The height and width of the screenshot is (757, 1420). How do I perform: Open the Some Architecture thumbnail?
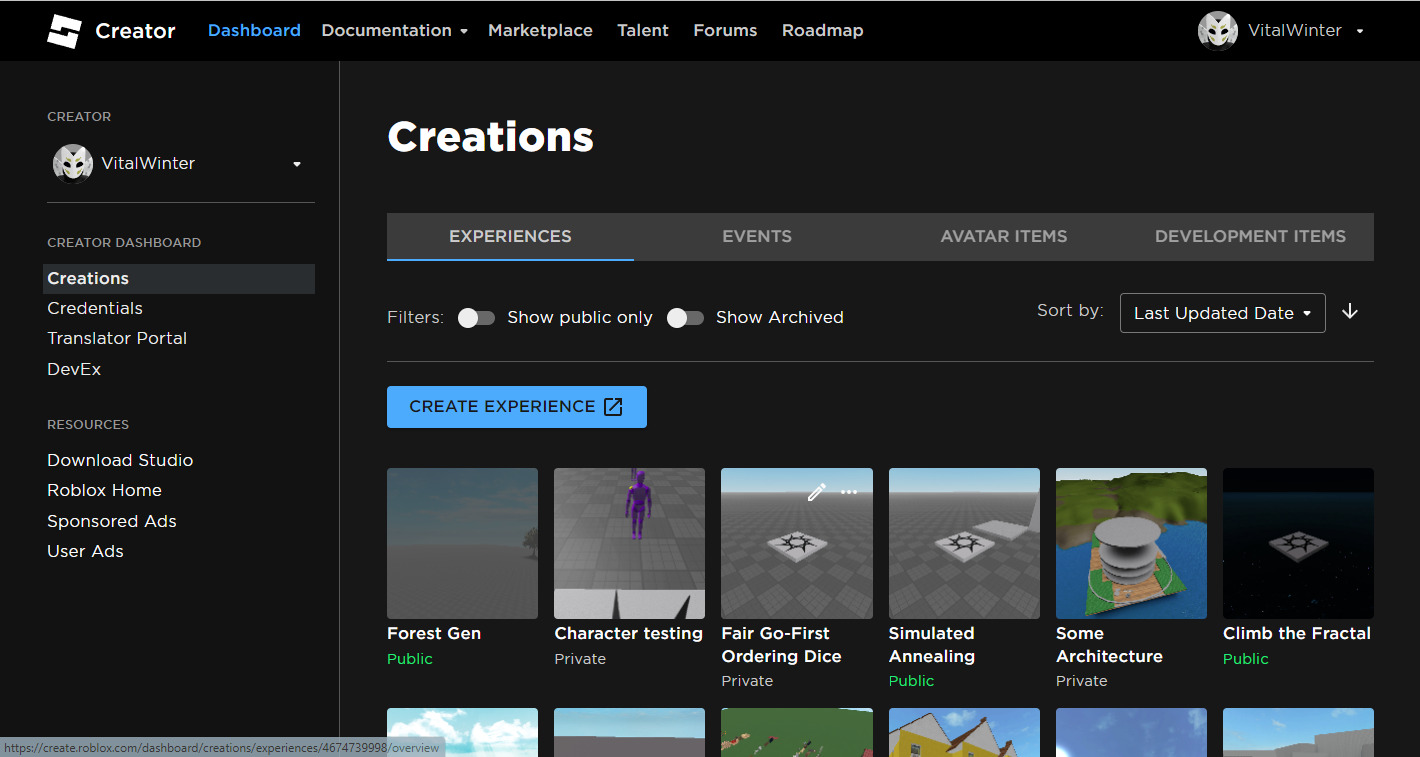pos(1131,544)
